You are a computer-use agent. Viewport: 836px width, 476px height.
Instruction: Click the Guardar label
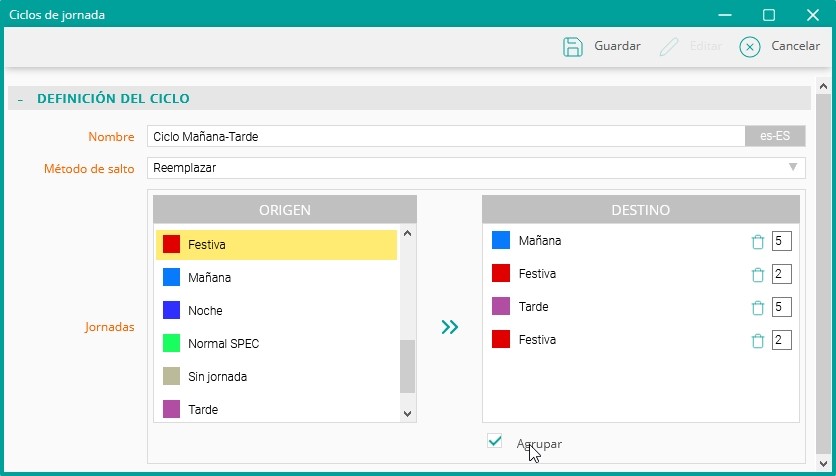tap(617, 46)
